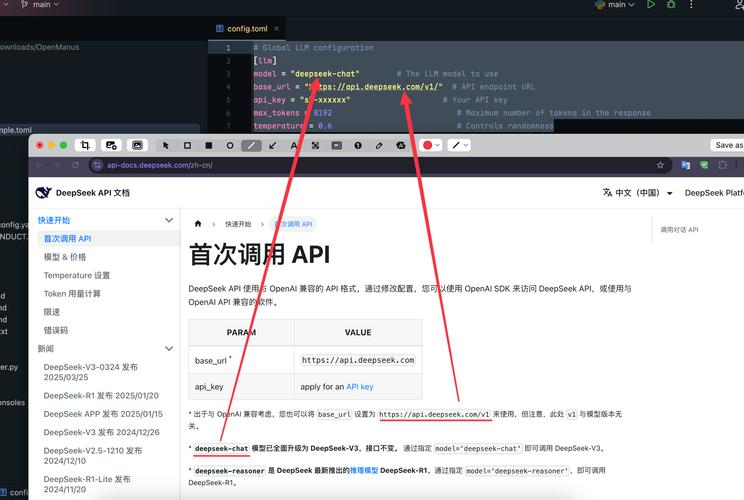Click the Debug bug icon in IDE
744x500 pixels.
tap(671, 4)
